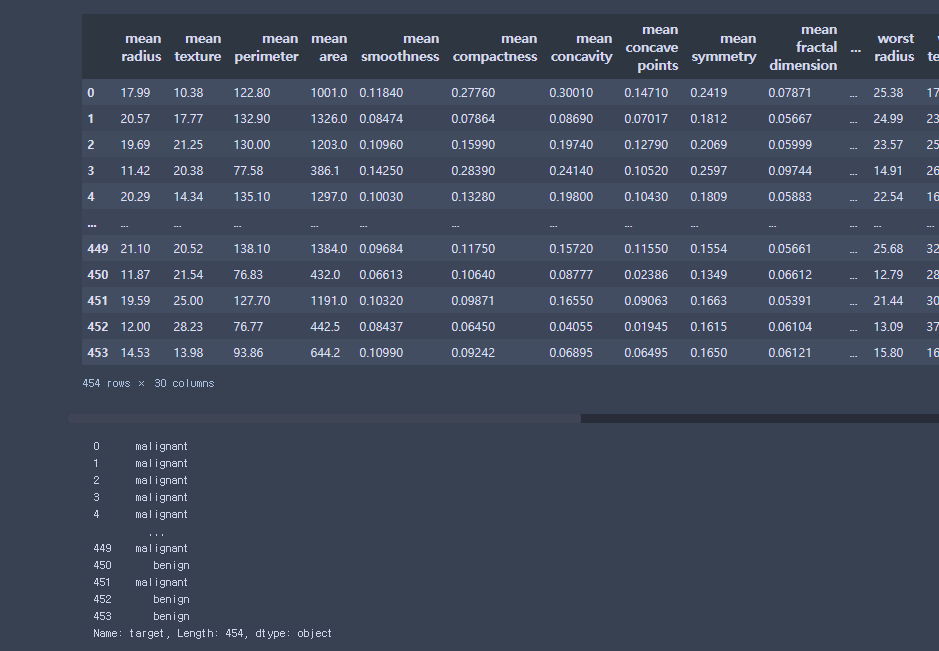Click the mean concave points value 0.12790
Image resolution: width=939 pixels, height=651 pixels.
click(x=646, y=145)
